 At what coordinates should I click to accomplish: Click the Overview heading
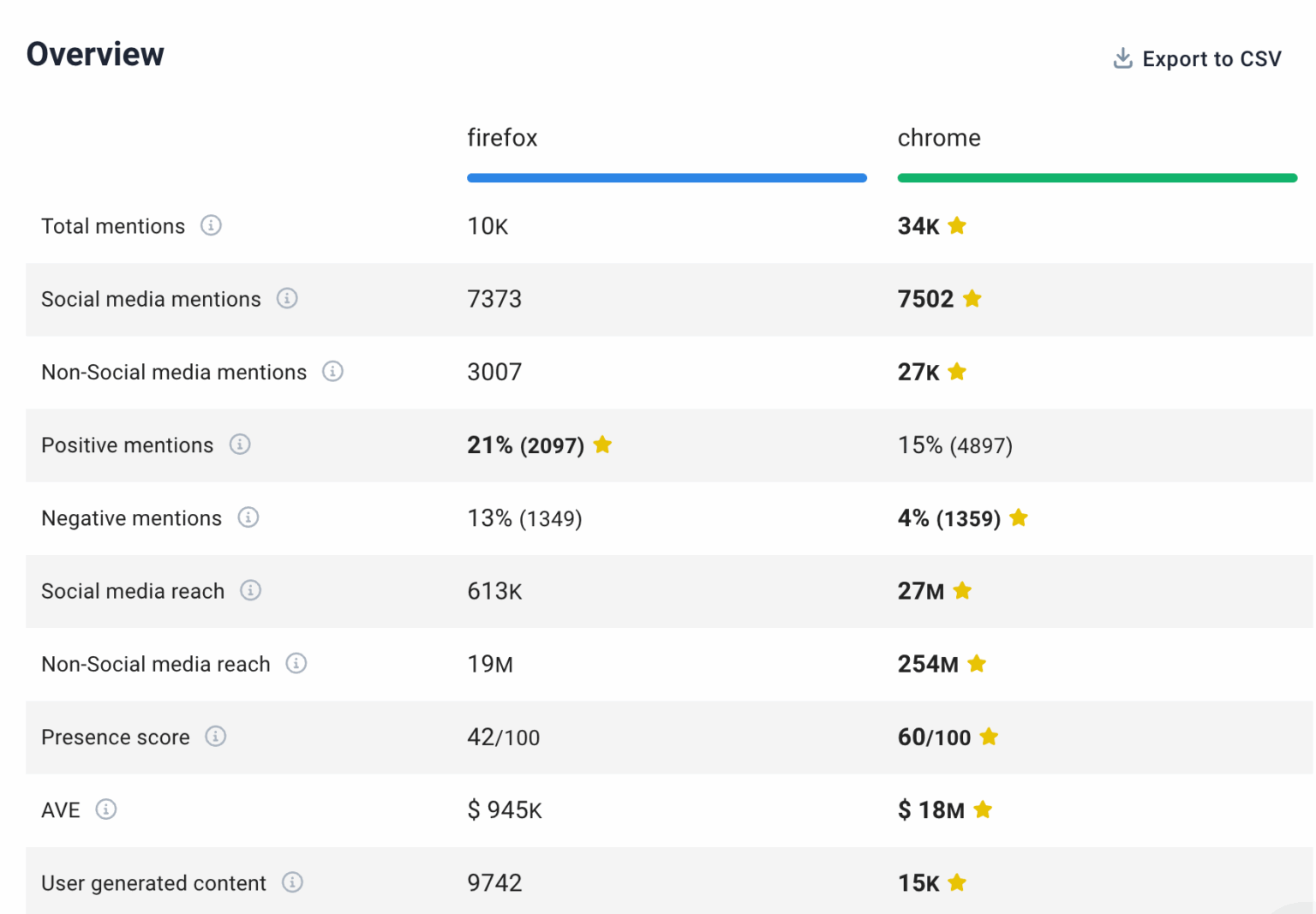pyautogui.click(x=95, y=53)
